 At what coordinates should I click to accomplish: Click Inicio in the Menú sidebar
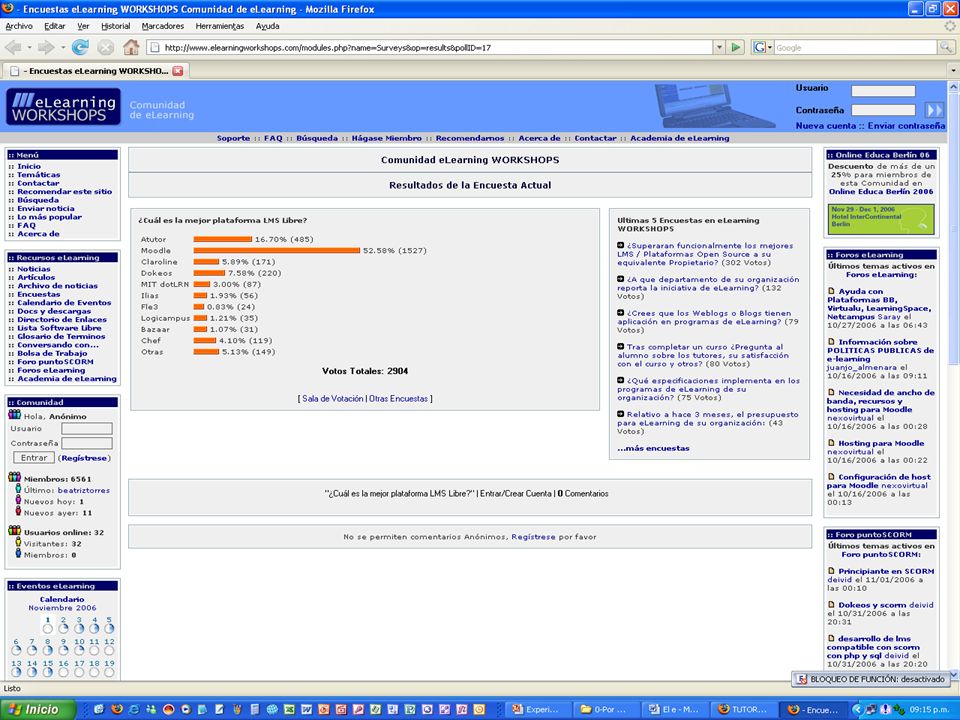pos(29,167)
